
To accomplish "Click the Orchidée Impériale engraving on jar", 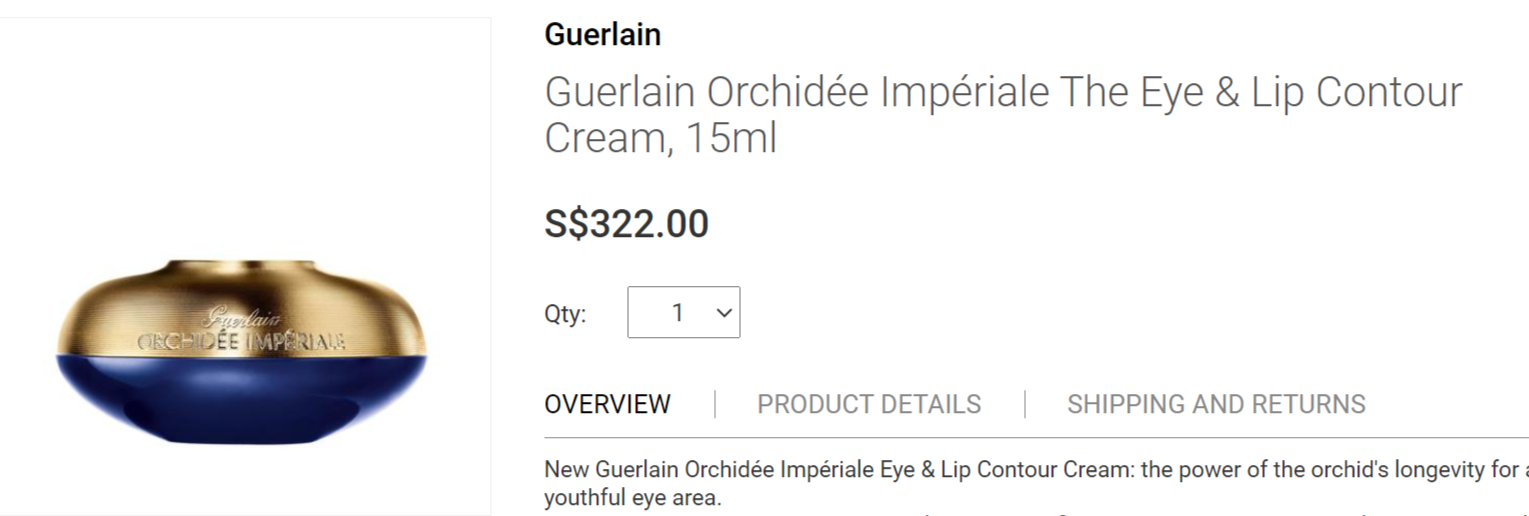I will (241, 342).
